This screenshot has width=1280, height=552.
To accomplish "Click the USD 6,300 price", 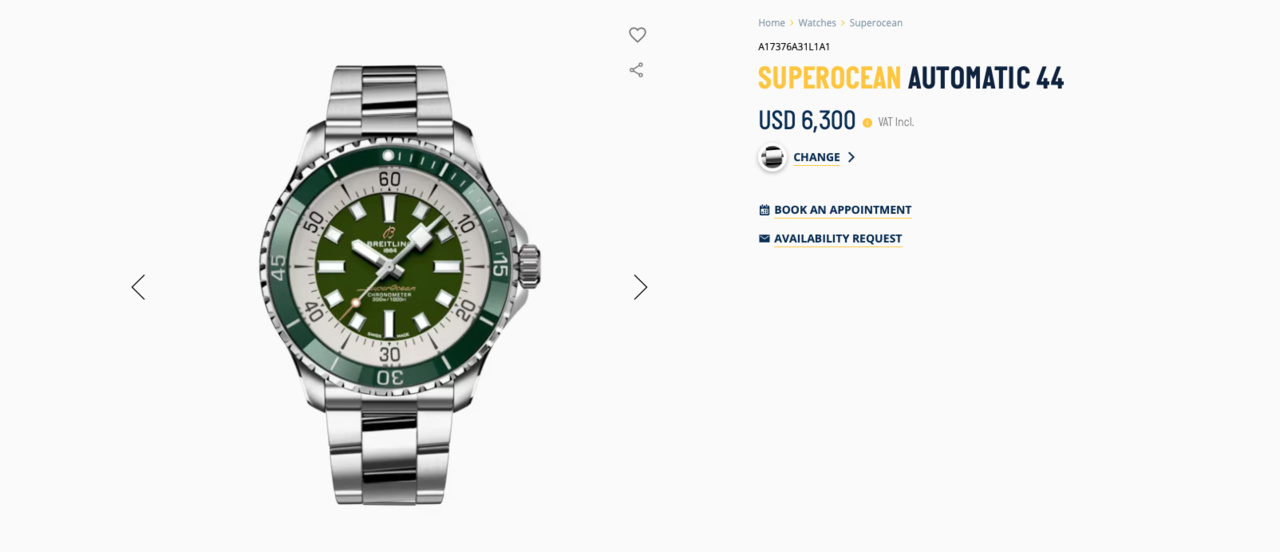I will pyautogui.click(x=807, y=120).
